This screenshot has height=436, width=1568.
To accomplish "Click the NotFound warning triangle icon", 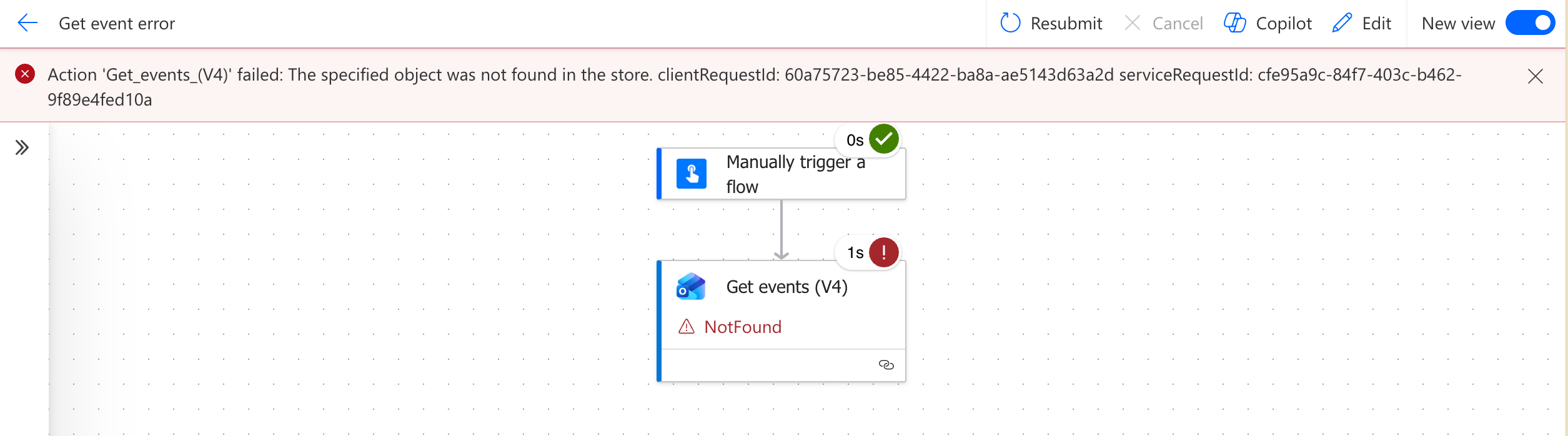I will coord(687,327).
